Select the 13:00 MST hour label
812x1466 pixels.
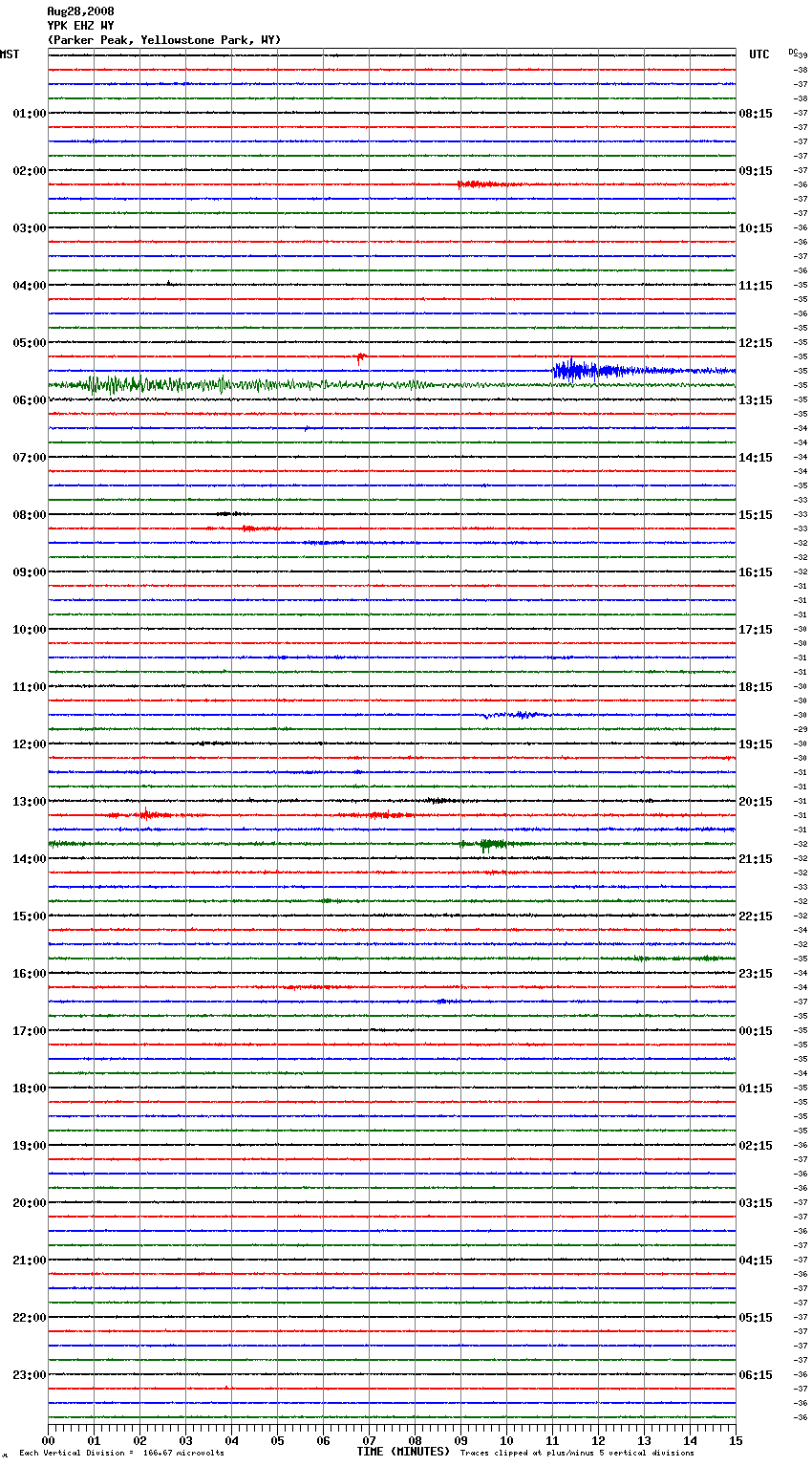tap(30, 802)
